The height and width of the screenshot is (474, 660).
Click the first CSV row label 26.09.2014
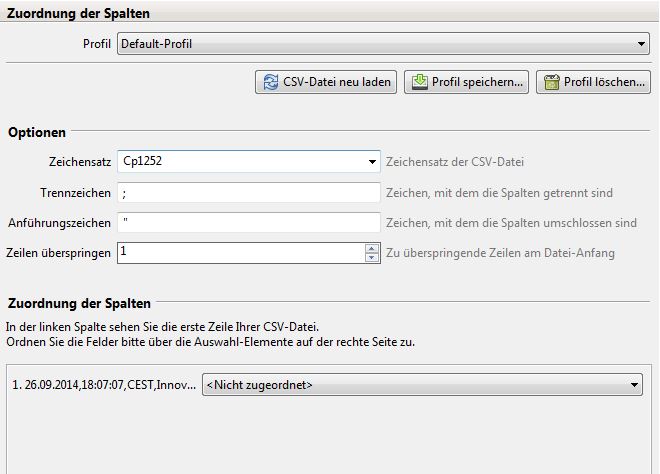pos(103,384)
